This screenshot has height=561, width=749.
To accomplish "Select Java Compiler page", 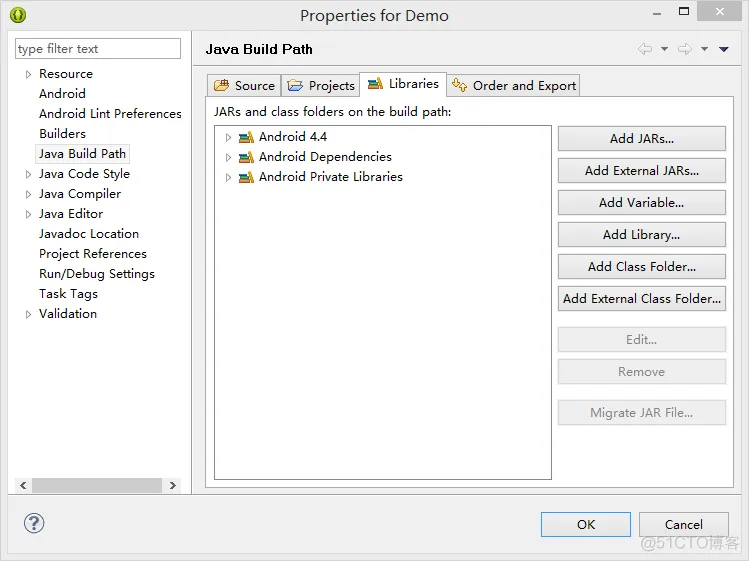I will click(80, 194).
